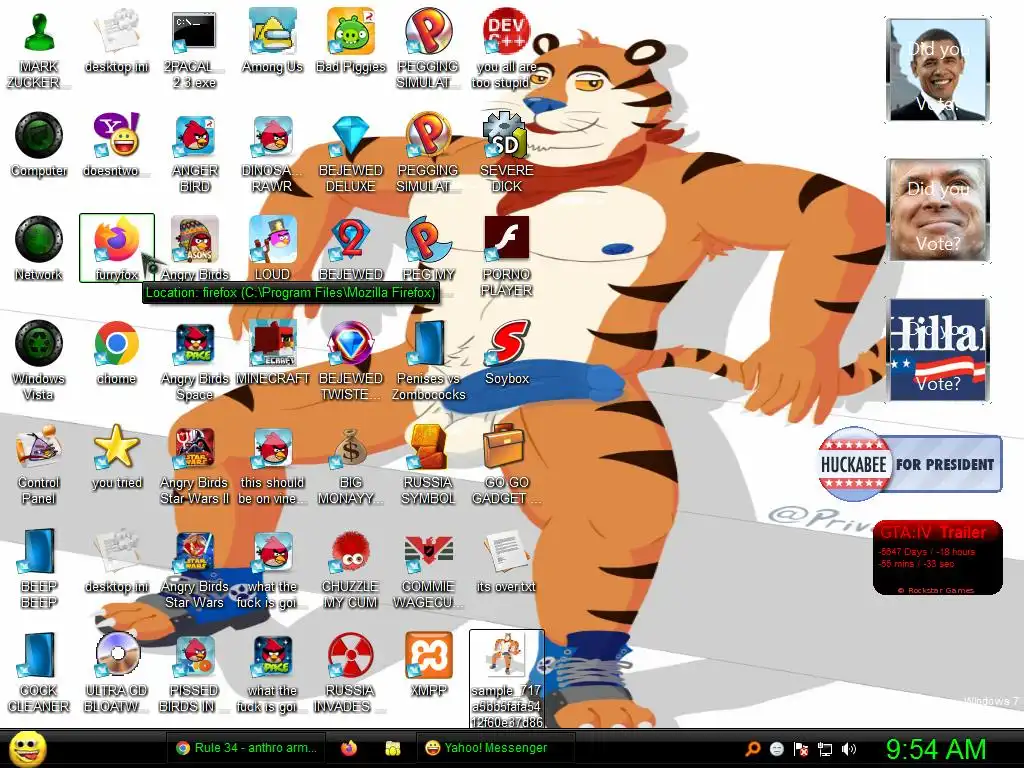Click the 9:54 AM taskbar clock
The height and width of the screenshot is (768, 1024).
click(935, 749)
